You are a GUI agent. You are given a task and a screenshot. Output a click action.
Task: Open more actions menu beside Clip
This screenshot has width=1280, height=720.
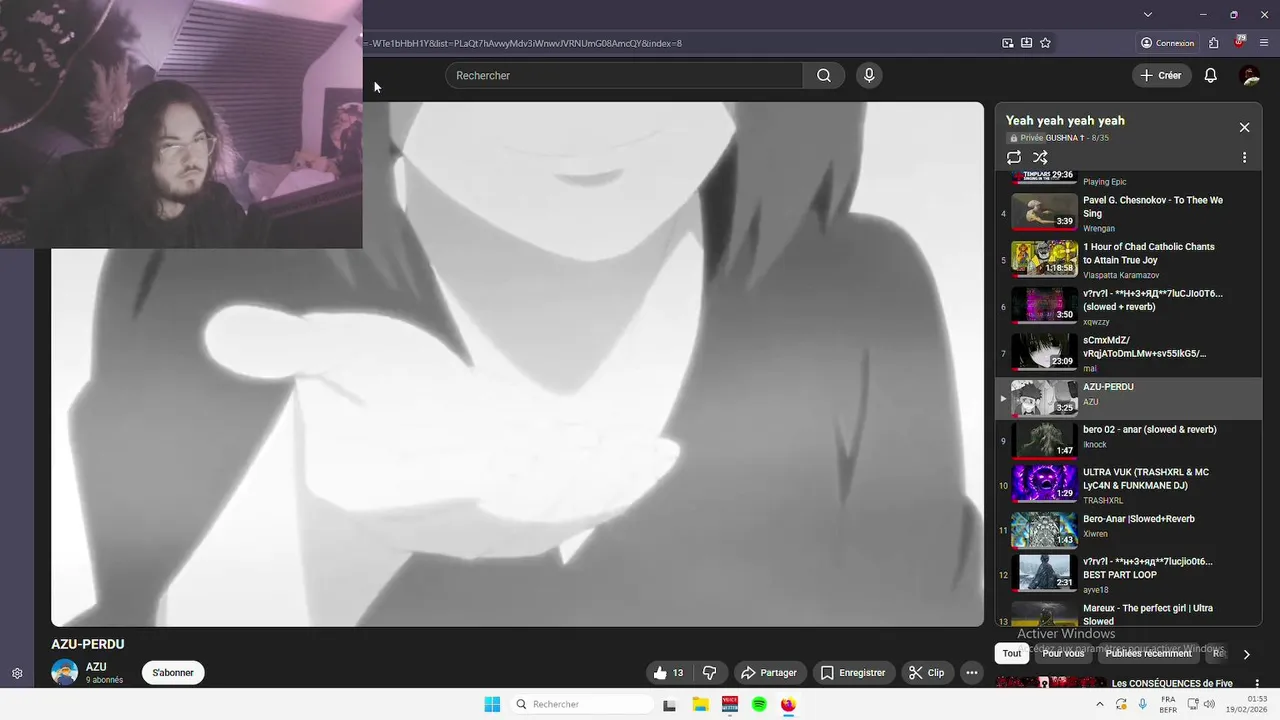(971, 673)
